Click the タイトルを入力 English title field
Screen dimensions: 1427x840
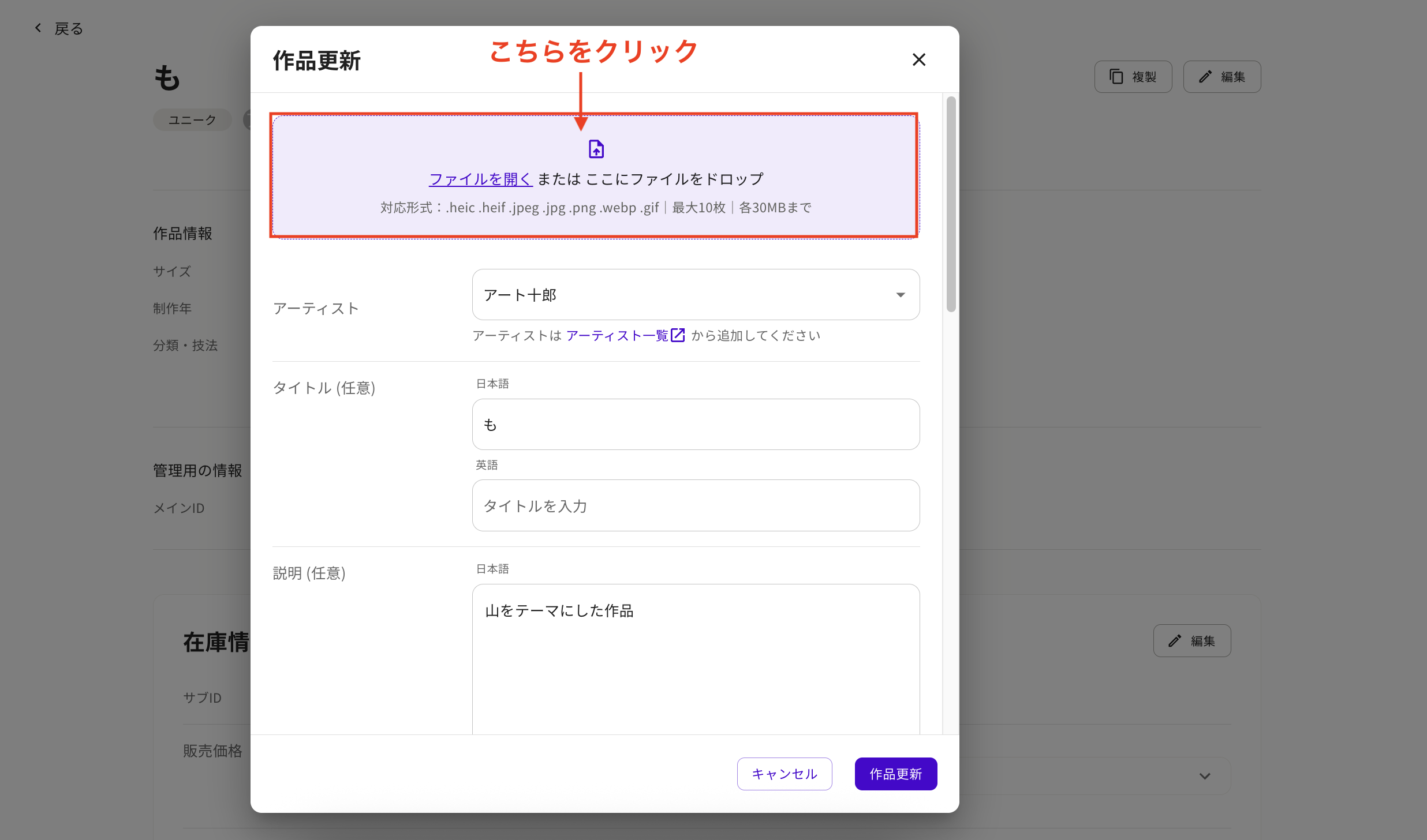(x=695, y=505)
